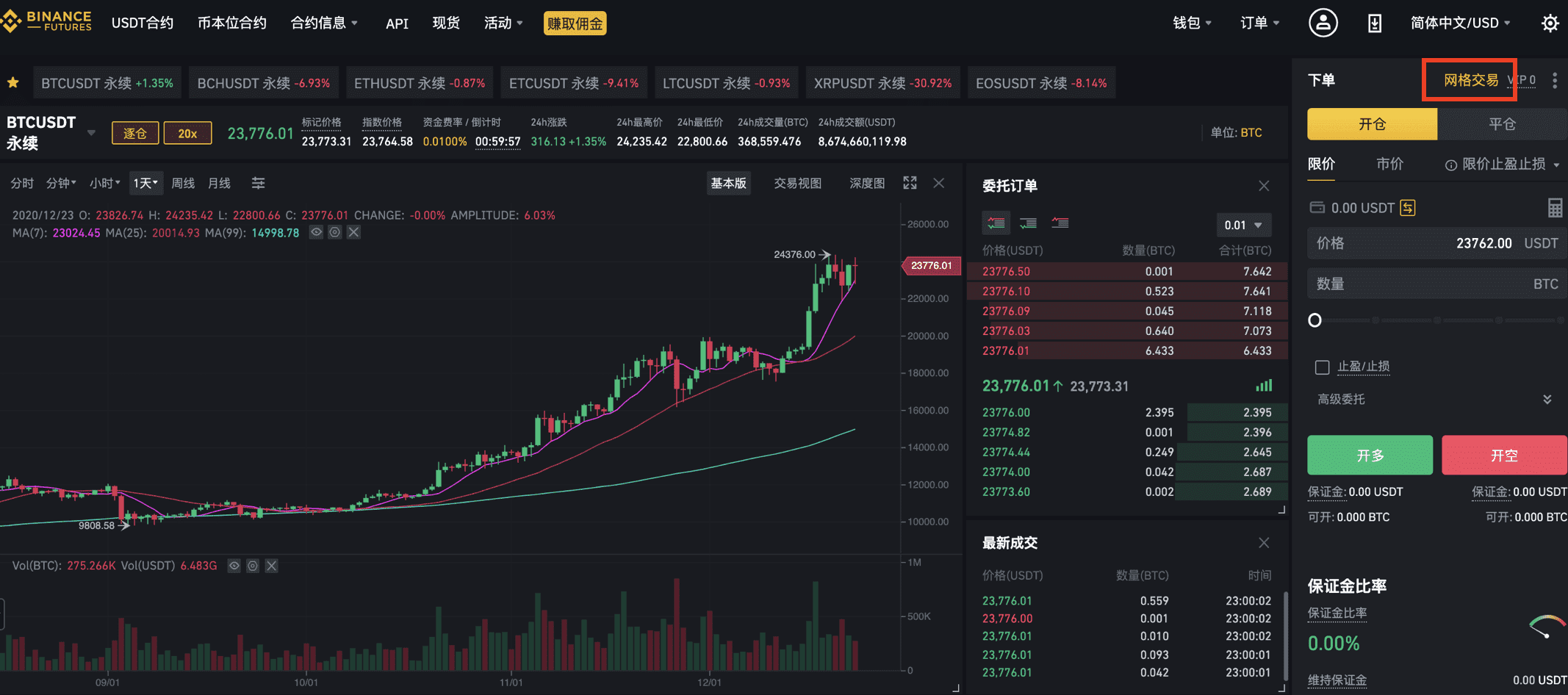The height and width of the screenshot is (695, 1568).
Task: Open the 币本位合约 menu item
Action: click(x=231, y=23)
